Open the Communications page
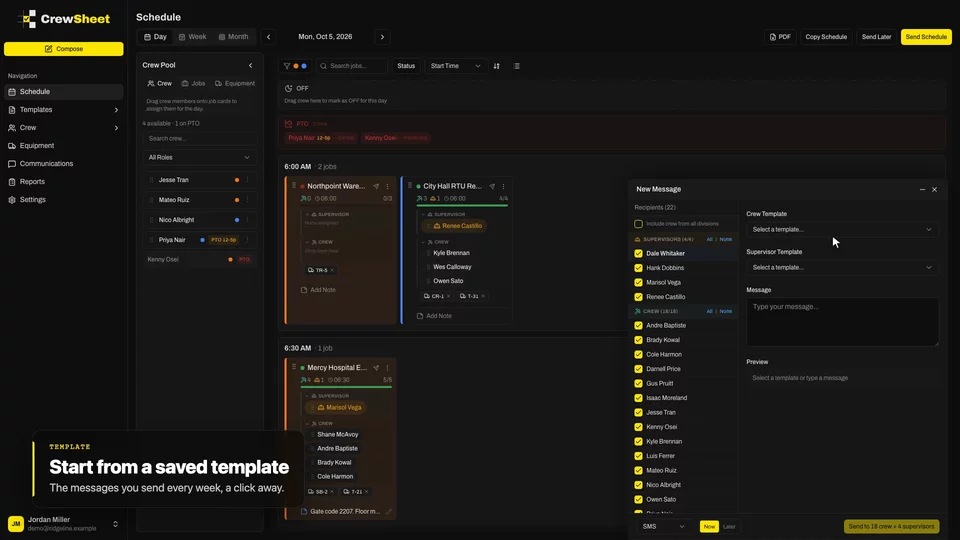 63,163
